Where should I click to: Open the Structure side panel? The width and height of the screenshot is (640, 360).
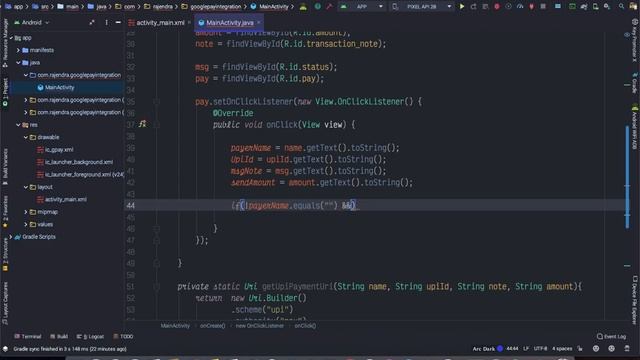coord(5,254)
